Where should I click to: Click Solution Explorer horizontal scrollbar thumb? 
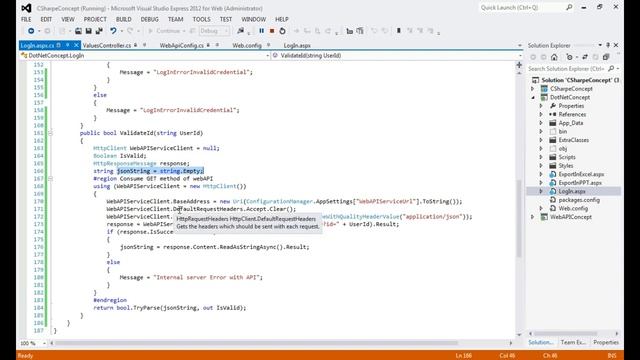coord(566,333)
